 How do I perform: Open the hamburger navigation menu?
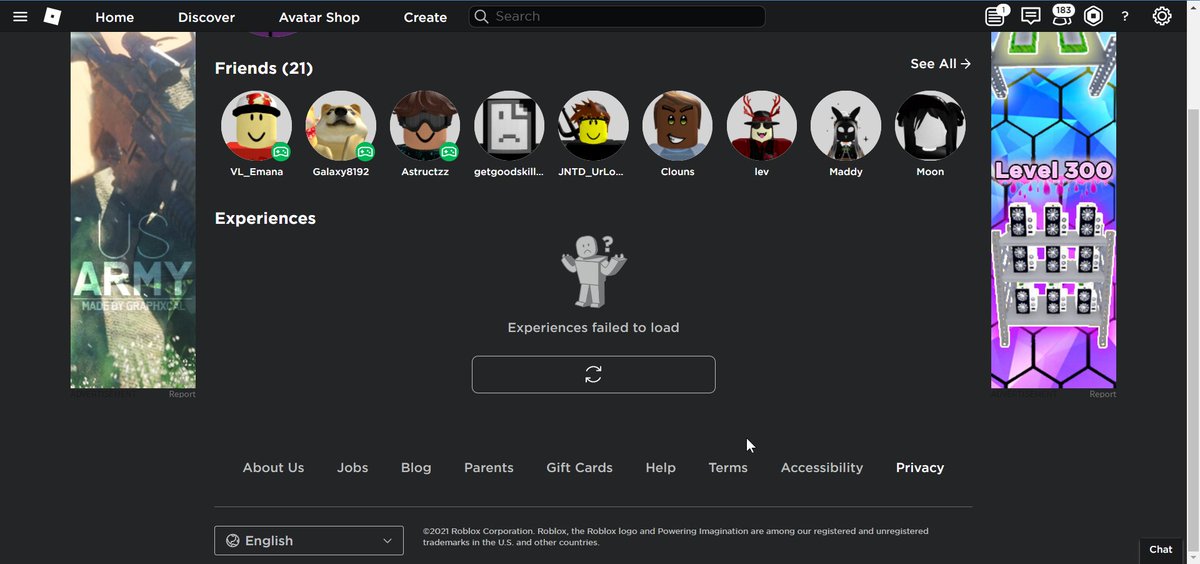point(20,17)
